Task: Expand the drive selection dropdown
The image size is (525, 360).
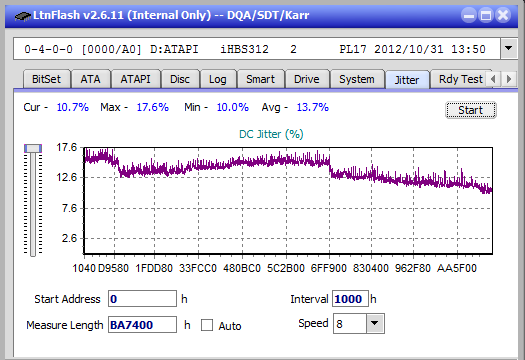Action: [509, 49]
